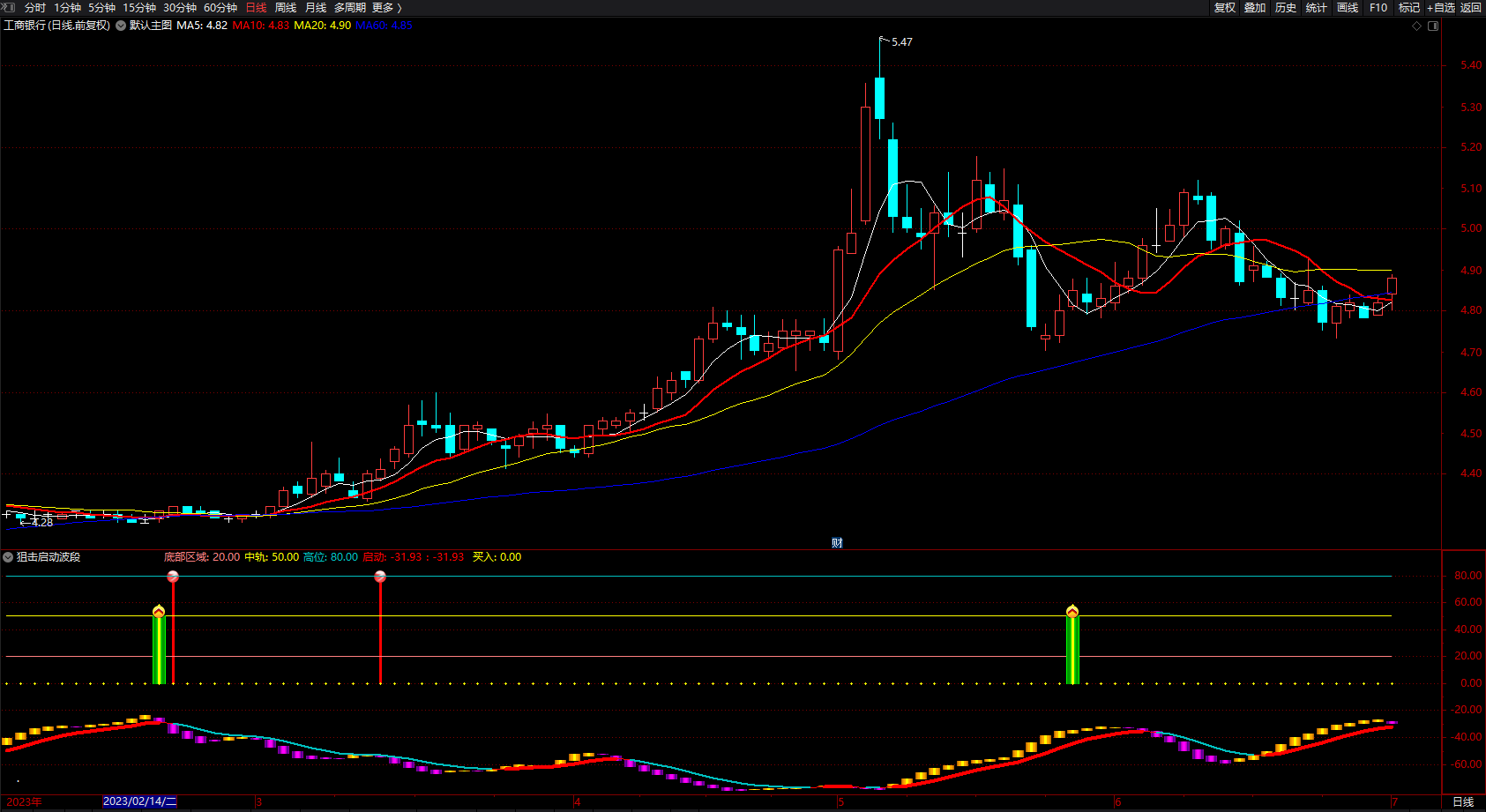
Task: Click the collapse toolbar icon at top-left
Action: [8, 7]
